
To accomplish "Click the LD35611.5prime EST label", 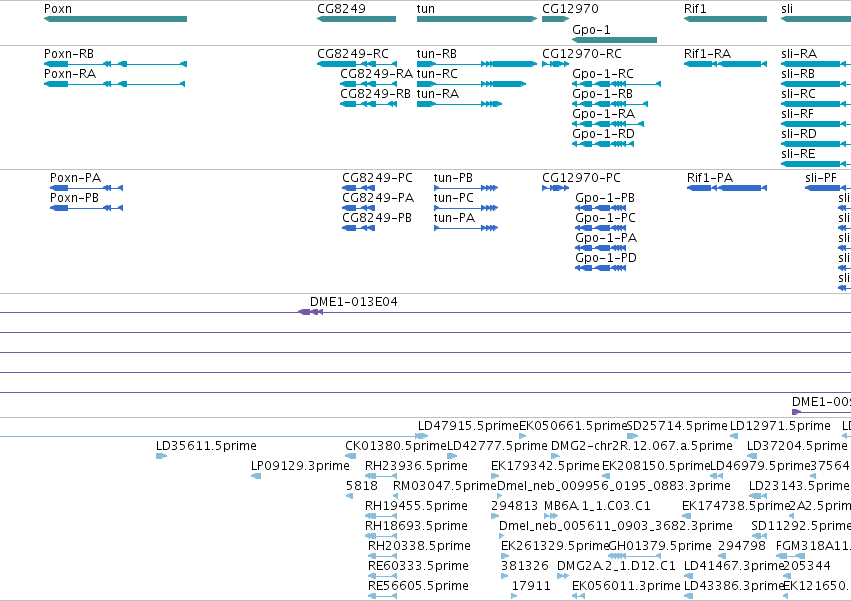I will [x=206, y=446].
